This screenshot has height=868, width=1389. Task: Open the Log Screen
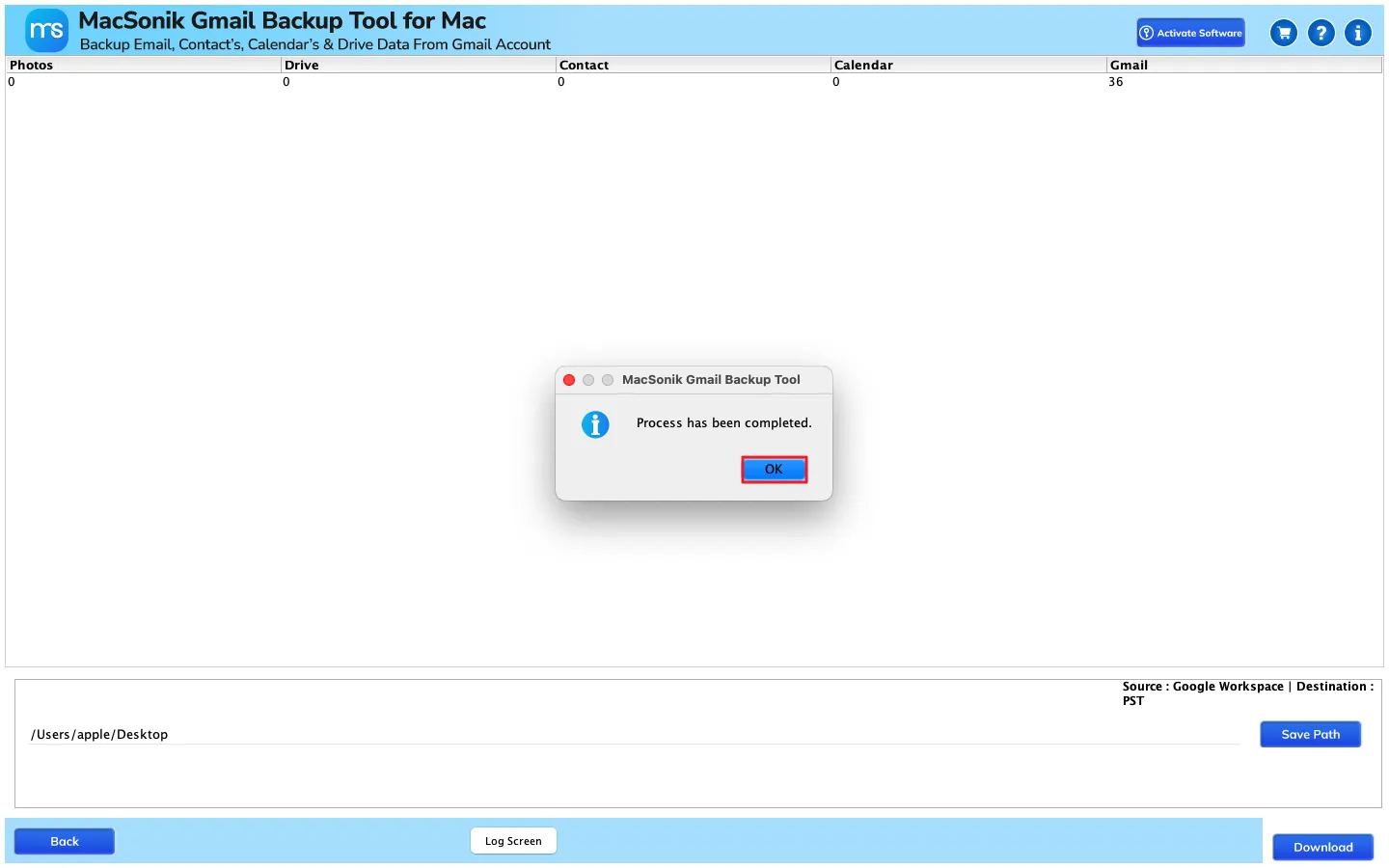click(513, 841)
